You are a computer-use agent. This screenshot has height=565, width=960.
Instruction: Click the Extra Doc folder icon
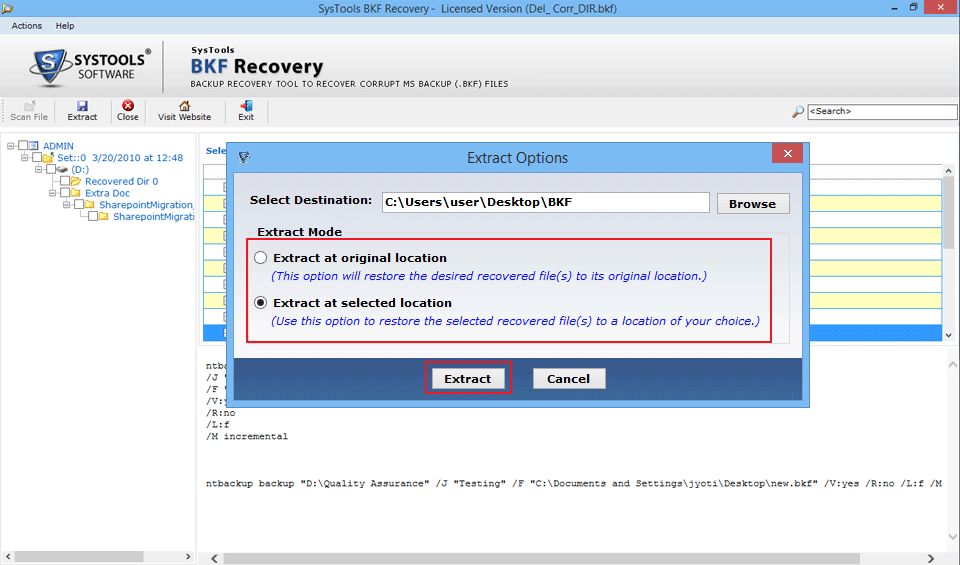76,193
